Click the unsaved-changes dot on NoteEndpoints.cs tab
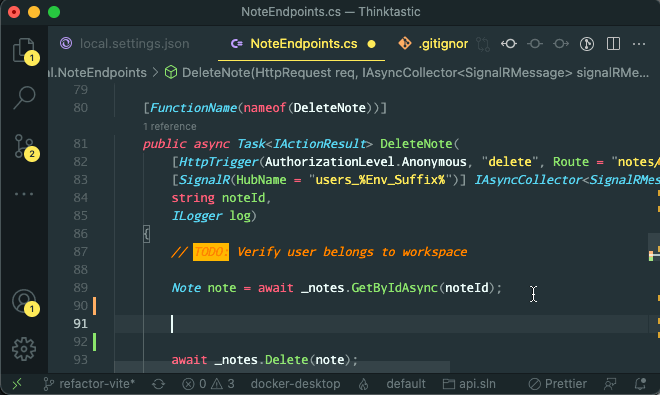The width and height of the screenshot is (660, 395). click(x=371, y=44)
